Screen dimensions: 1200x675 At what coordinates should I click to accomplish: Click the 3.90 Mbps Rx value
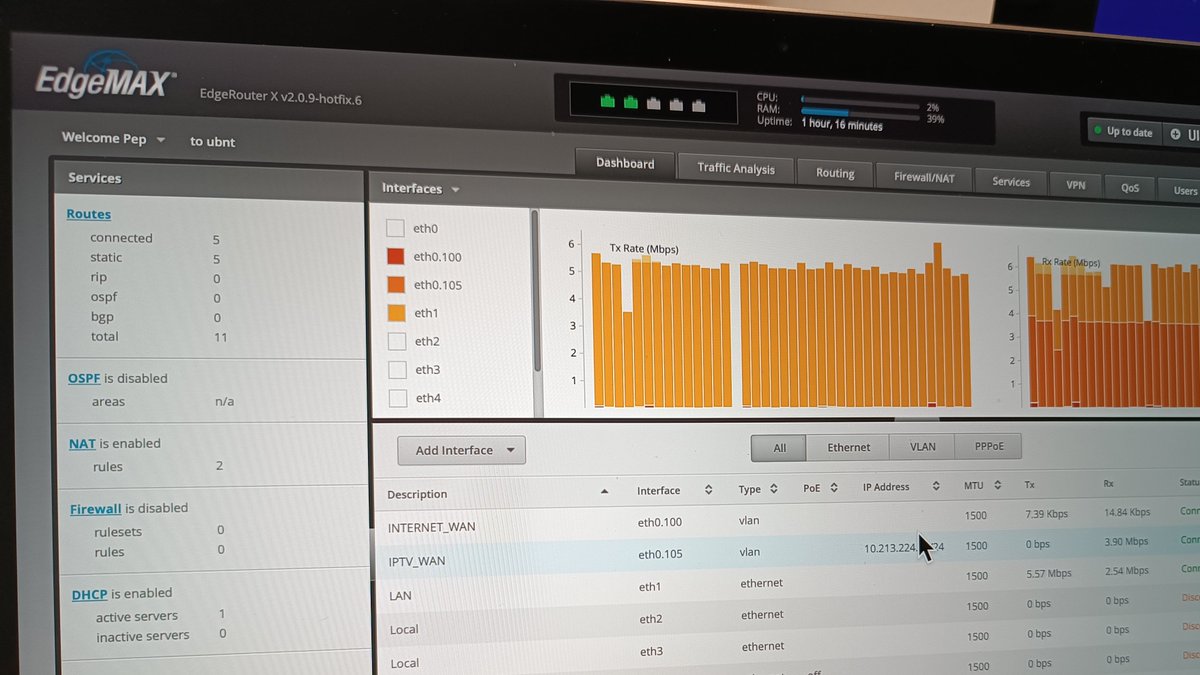(1128, 541)
